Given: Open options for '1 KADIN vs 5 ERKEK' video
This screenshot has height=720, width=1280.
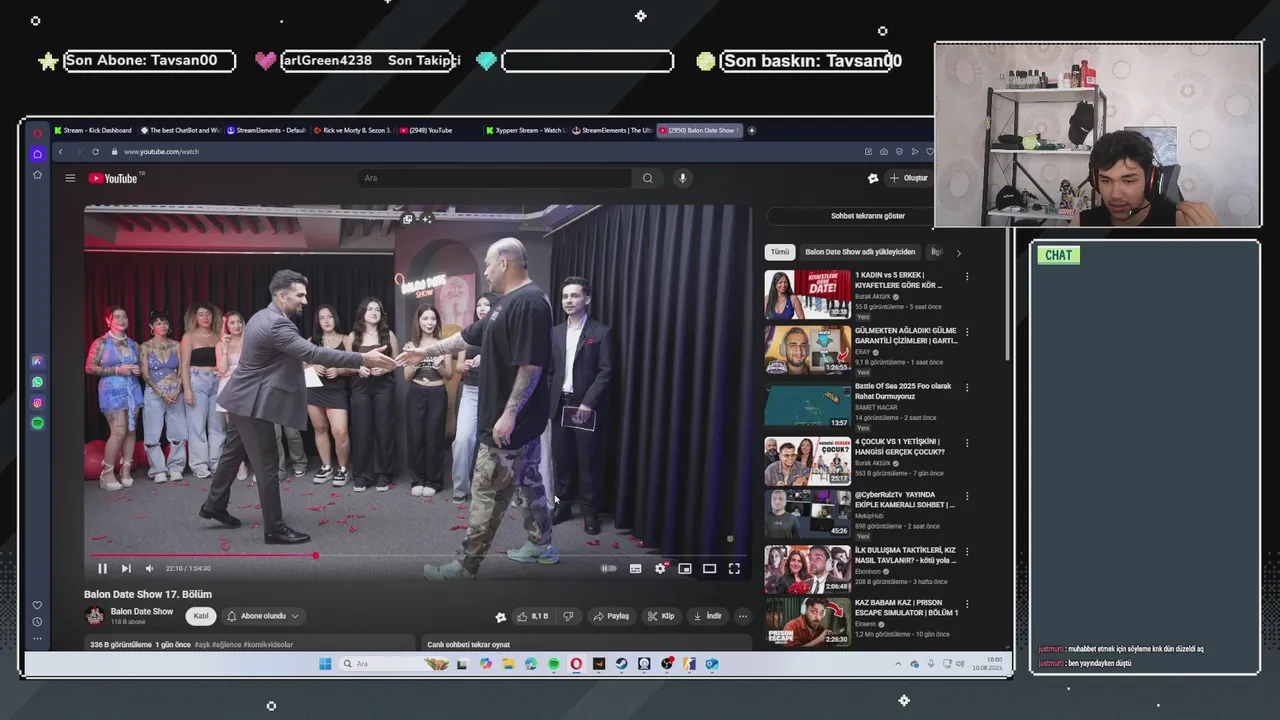Looking at the screenshot, I should pyautogui.click(x=966, y=277).
